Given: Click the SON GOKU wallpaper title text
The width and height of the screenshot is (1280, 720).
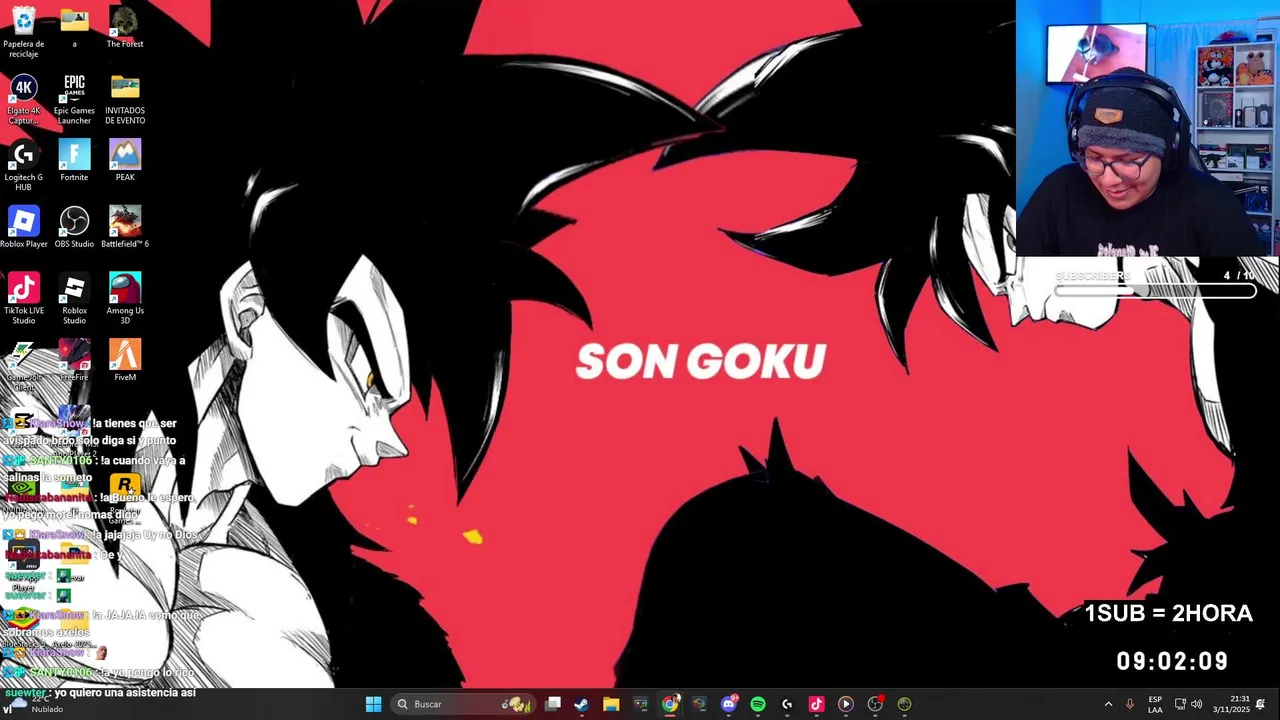Looking at the screenshot, I should [701, 362].
